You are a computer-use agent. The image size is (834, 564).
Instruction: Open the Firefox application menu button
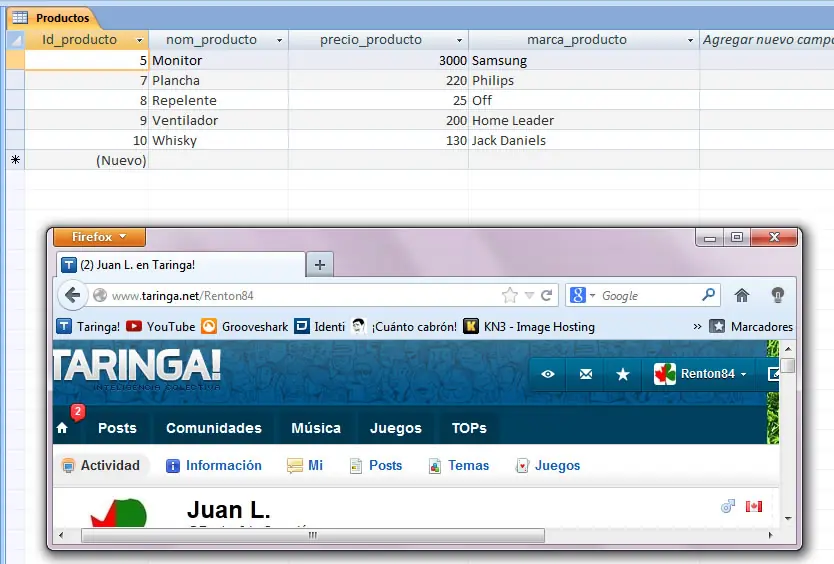pos(99,237)
